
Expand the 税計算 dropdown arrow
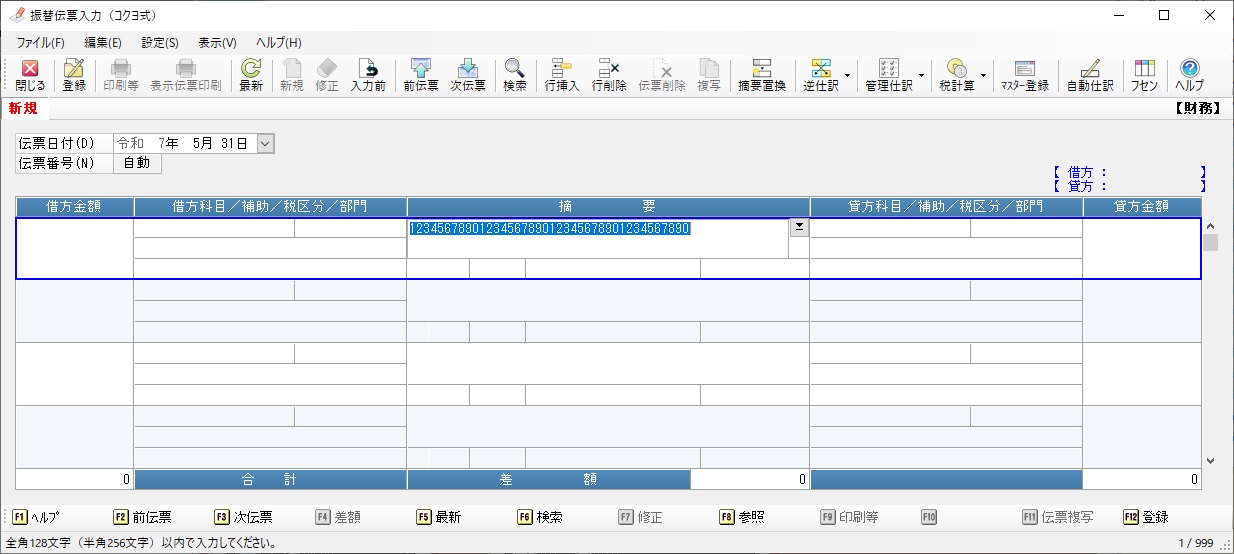tap(983, 76)
